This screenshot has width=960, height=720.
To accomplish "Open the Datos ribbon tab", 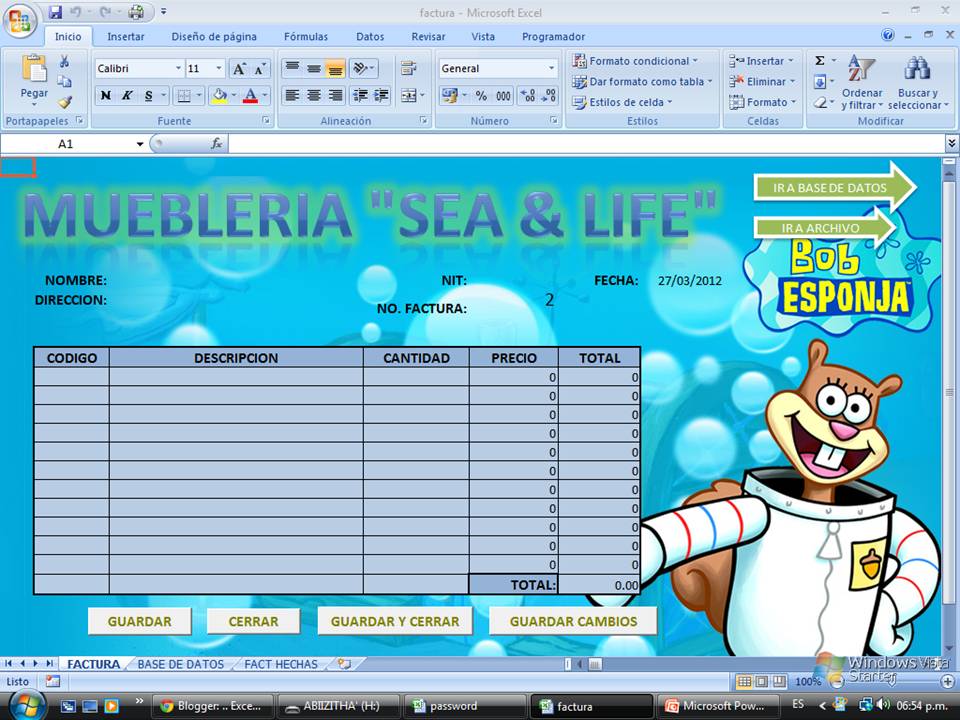I will pyautogui.click(x=370, y=37).
